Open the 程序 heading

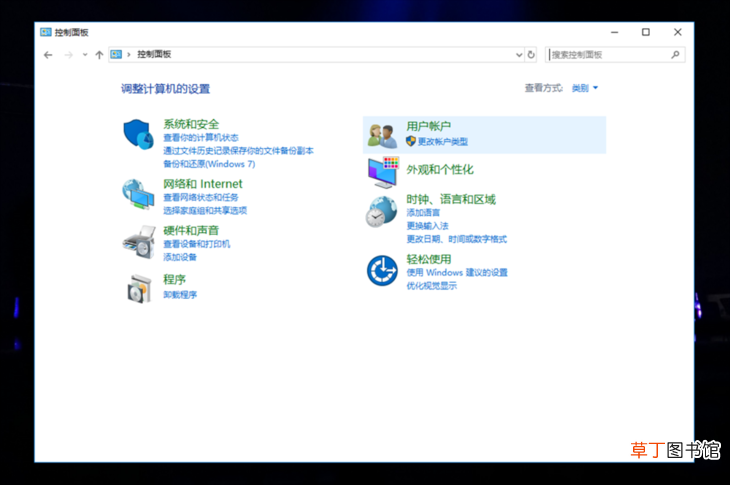click(174, 279)
